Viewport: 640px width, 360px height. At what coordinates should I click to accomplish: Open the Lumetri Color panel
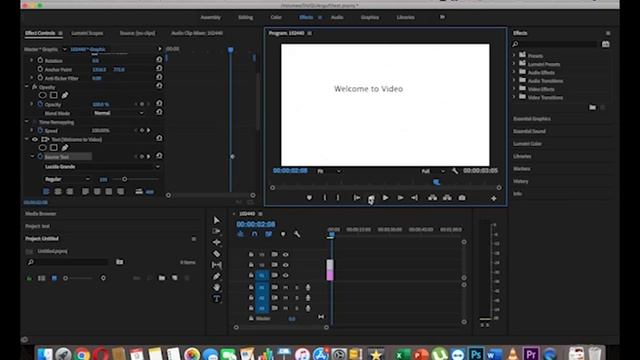pos(527,144)
